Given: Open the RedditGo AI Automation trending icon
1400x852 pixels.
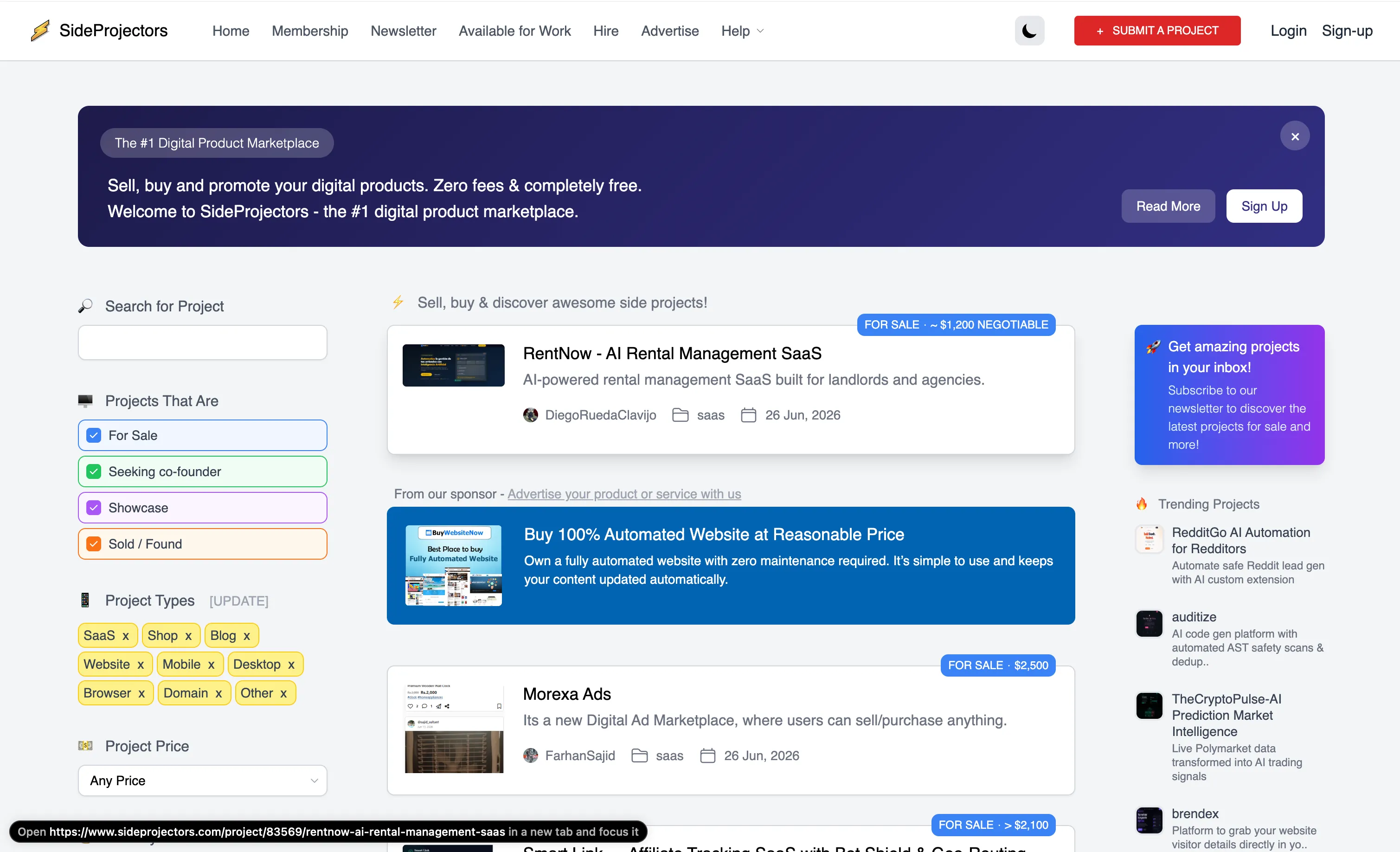Looking at the screenshot, I should click(x=1149, y=539).
